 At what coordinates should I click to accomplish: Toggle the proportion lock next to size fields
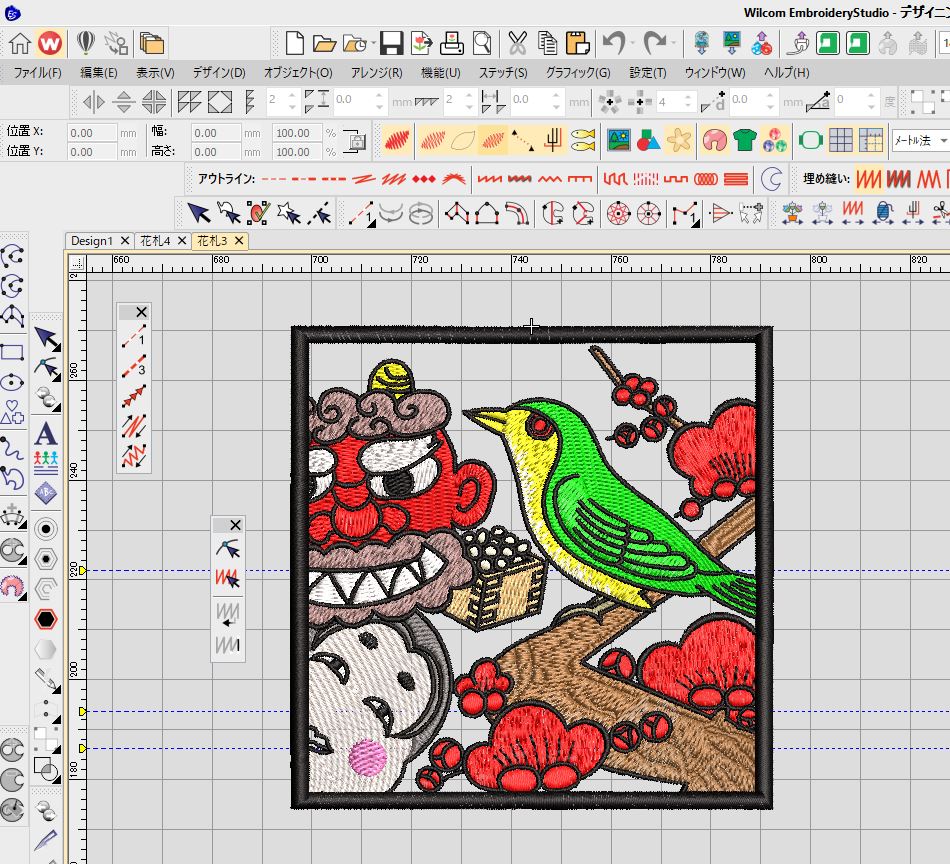pos(355,141)
